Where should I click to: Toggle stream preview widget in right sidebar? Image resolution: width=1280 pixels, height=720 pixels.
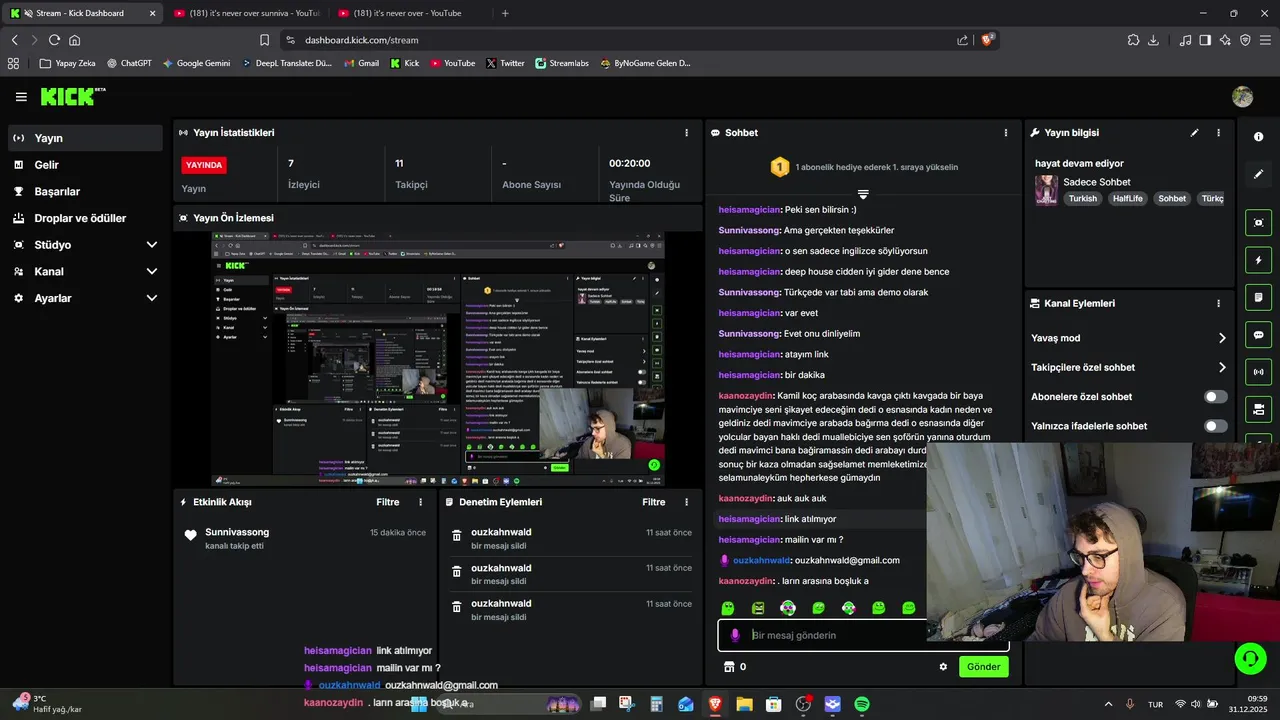pos(1258,222)
